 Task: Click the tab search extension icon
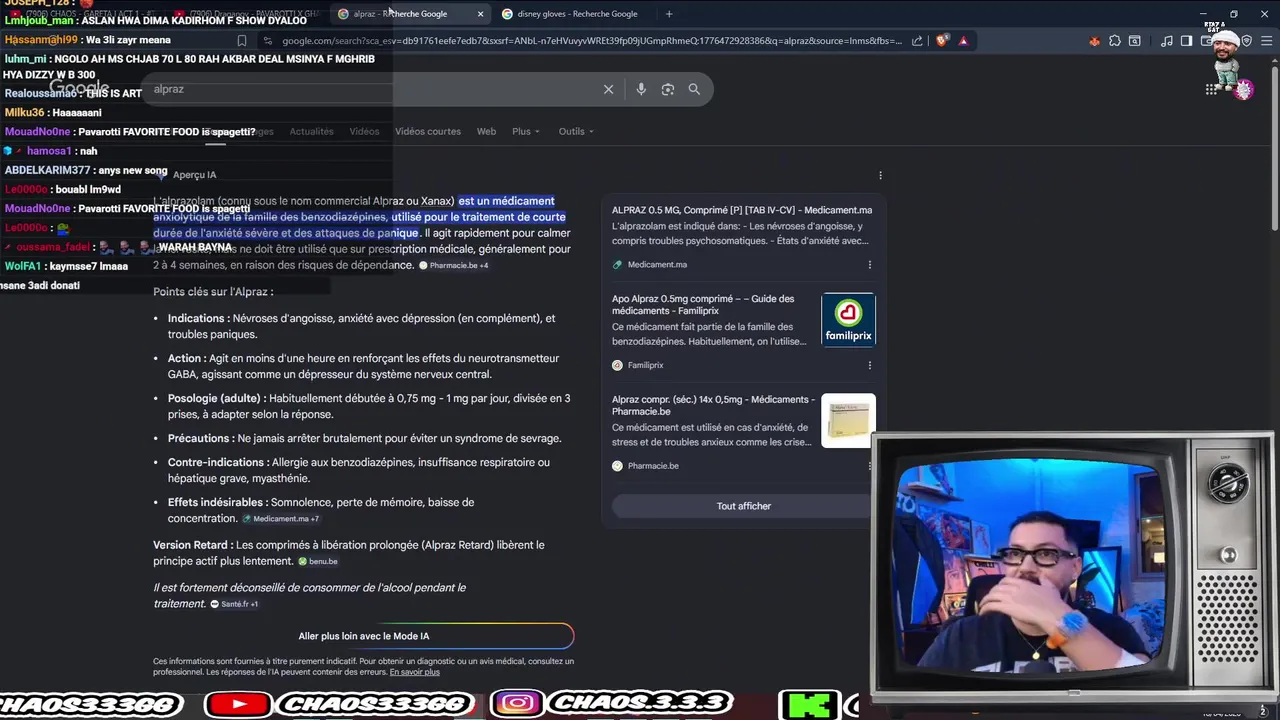coord(1134,41)
